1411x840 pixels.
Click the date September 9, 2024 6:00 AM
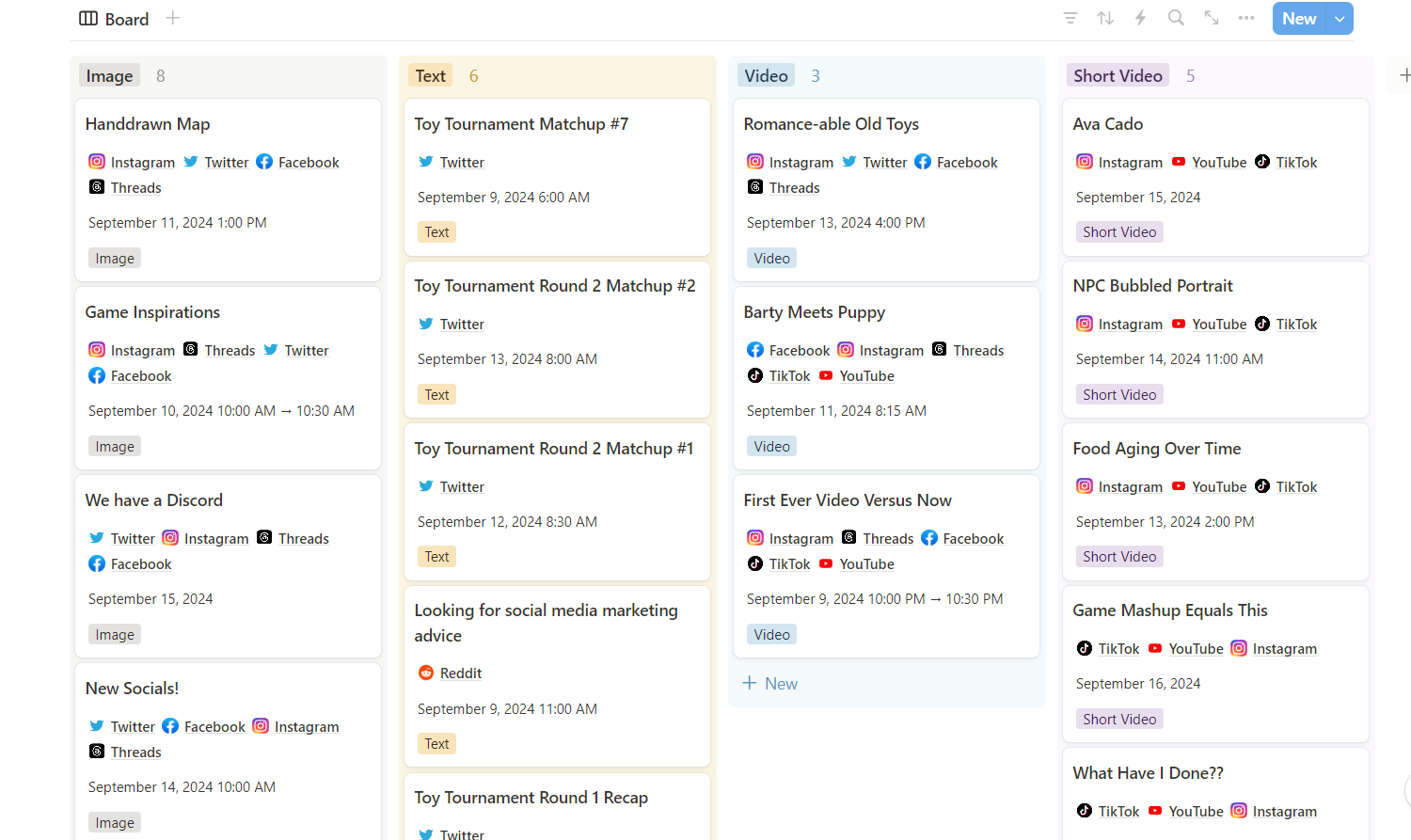pos(503,198)
